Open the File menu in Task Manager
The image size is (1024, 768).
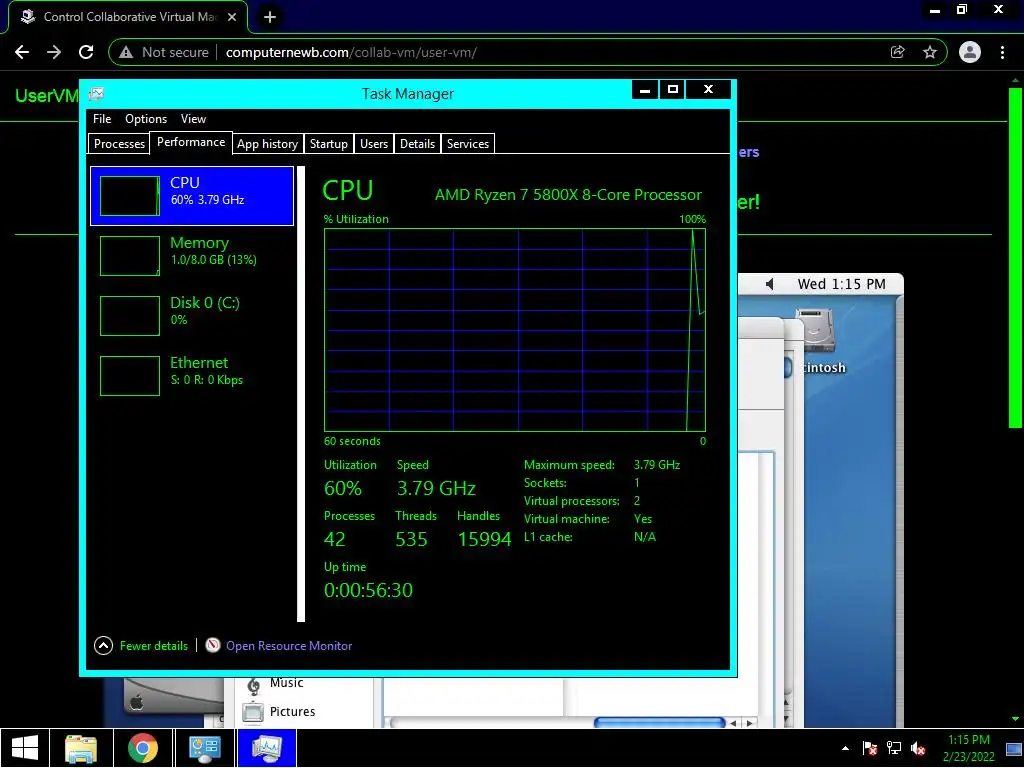(102, 119)
